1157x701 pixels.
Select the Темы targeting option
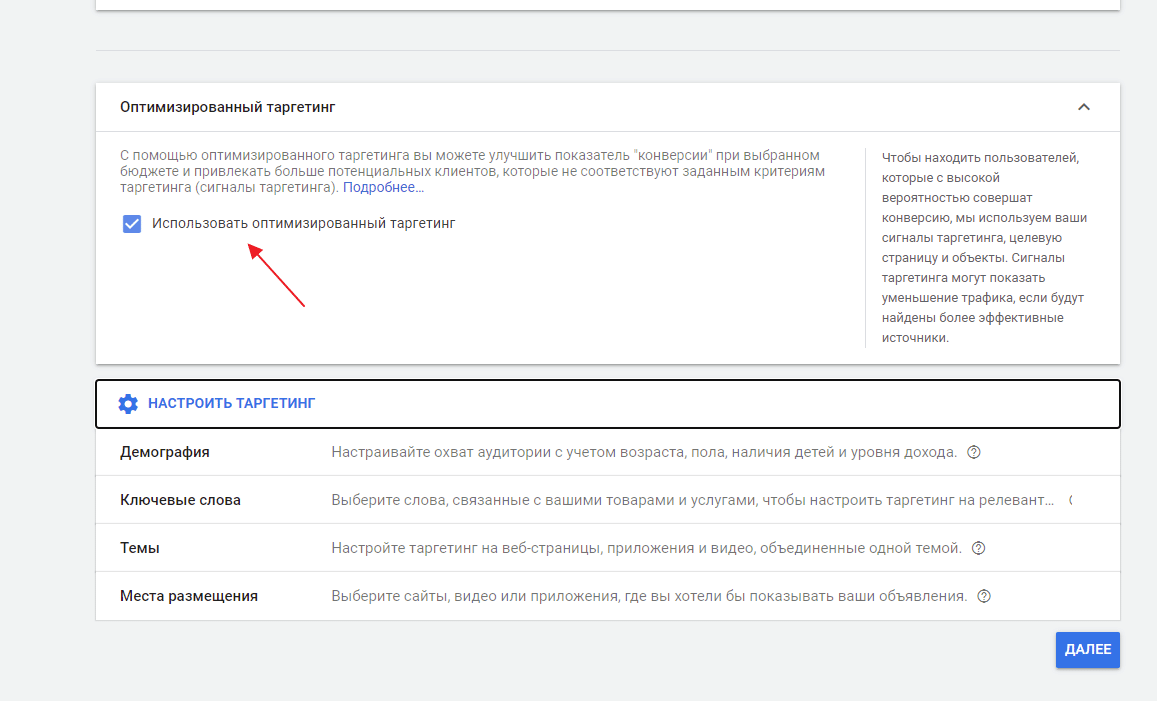tap(140, 548)
